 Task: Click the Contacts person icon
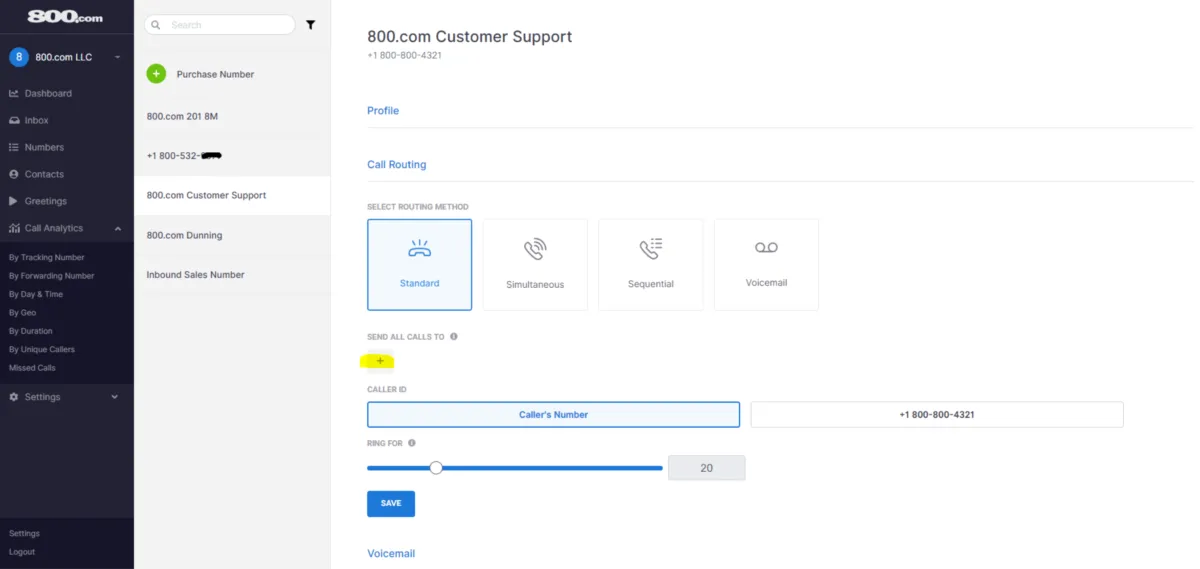[x=14, y=174]
